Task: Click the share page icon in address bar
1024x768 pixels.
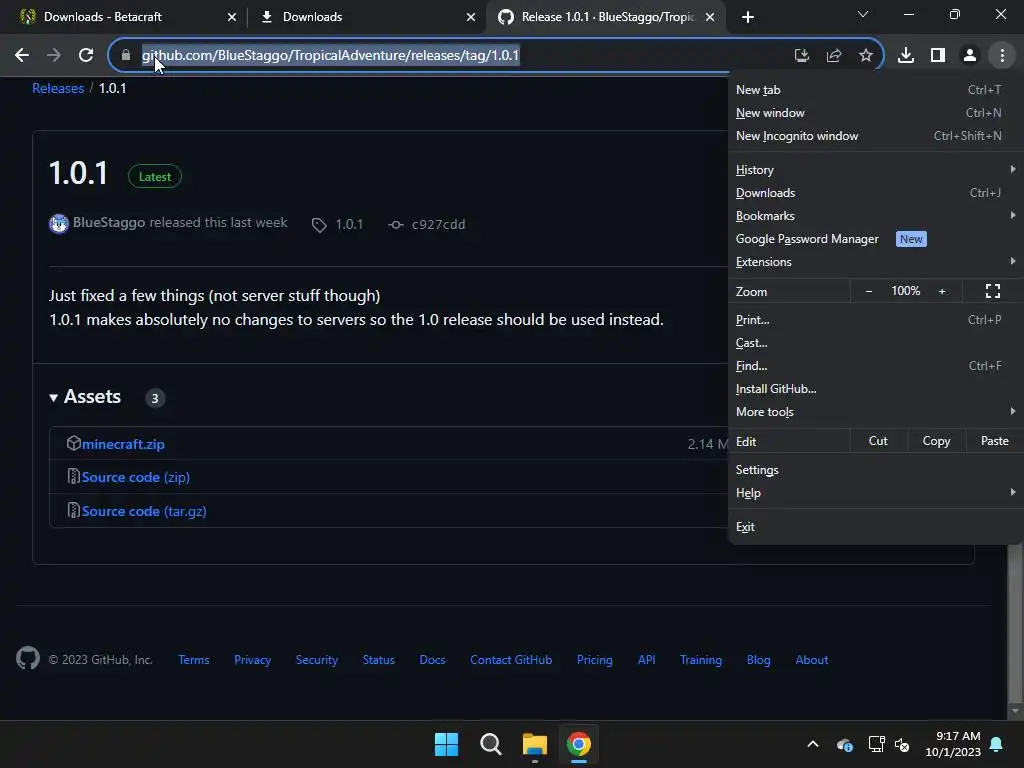Action: (834, 56)
